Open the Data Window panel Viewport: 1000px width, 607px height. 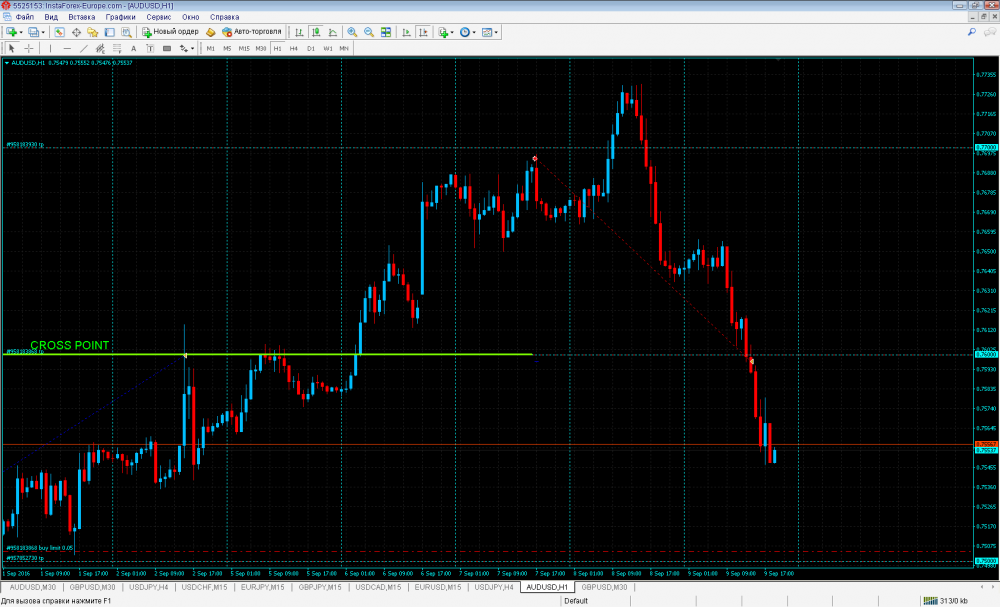click(x=76, y=32)
